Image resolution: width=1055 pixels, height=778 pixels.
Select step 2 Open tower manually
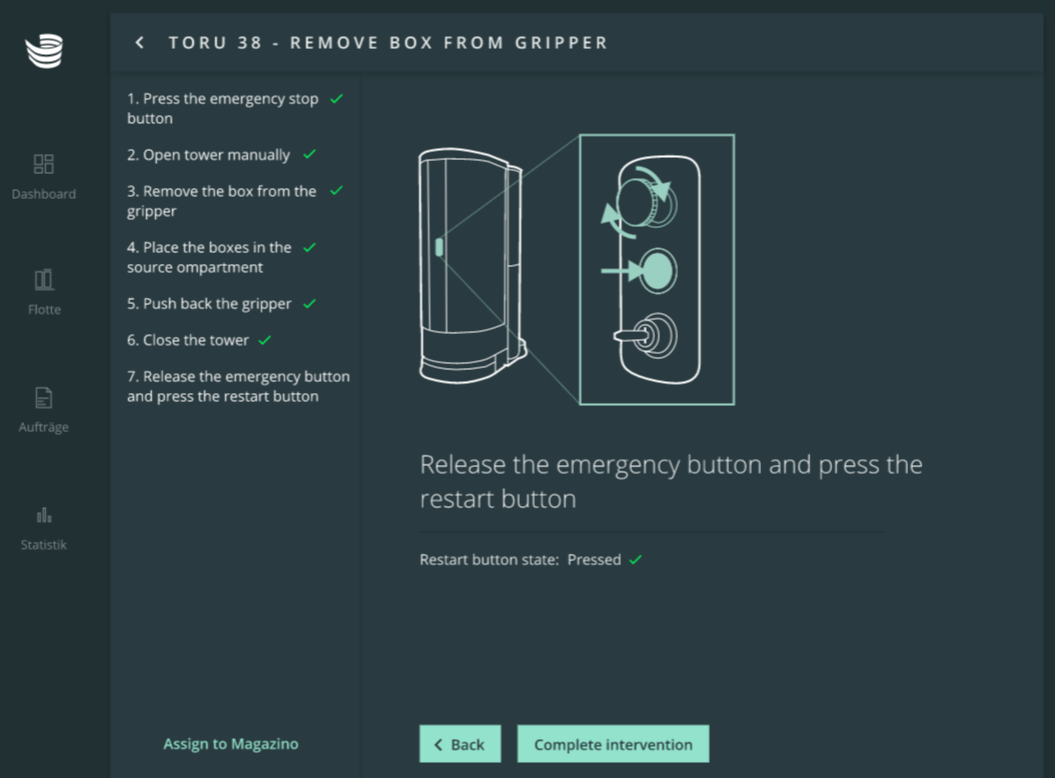point(208,155)
